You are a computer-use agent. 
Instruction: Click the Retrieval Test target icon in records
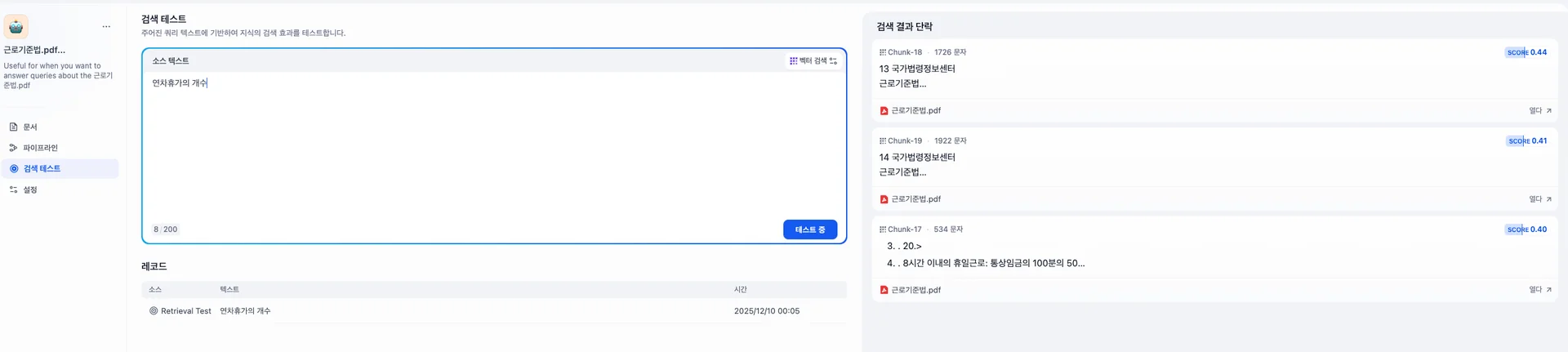[x=154, y=311]
